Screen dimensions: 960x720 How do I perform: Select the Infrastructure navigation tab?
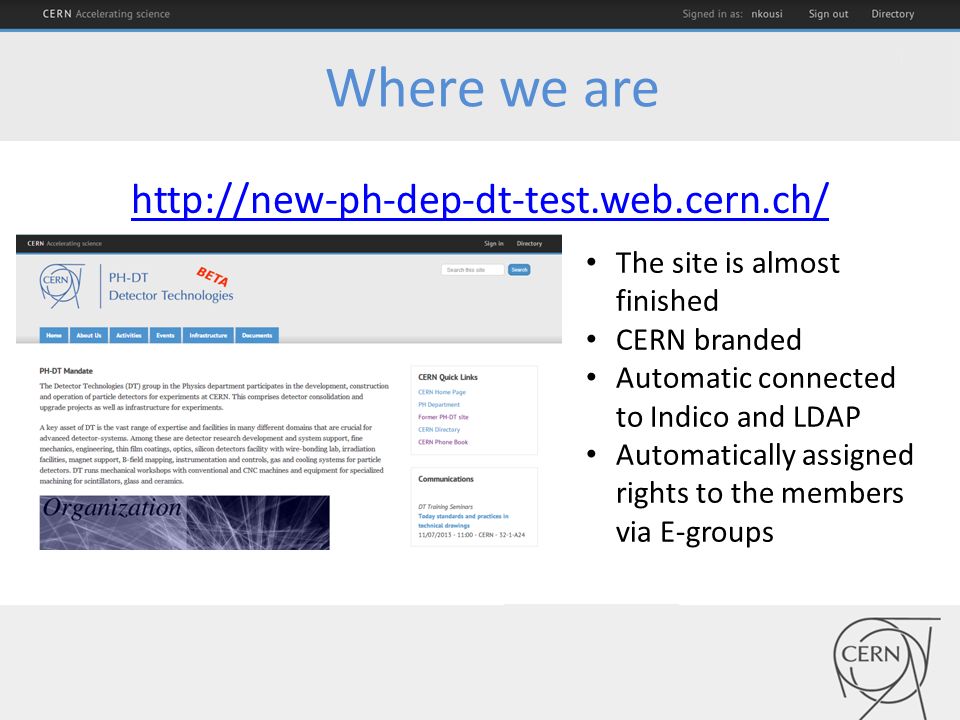(x=208, y=335)
